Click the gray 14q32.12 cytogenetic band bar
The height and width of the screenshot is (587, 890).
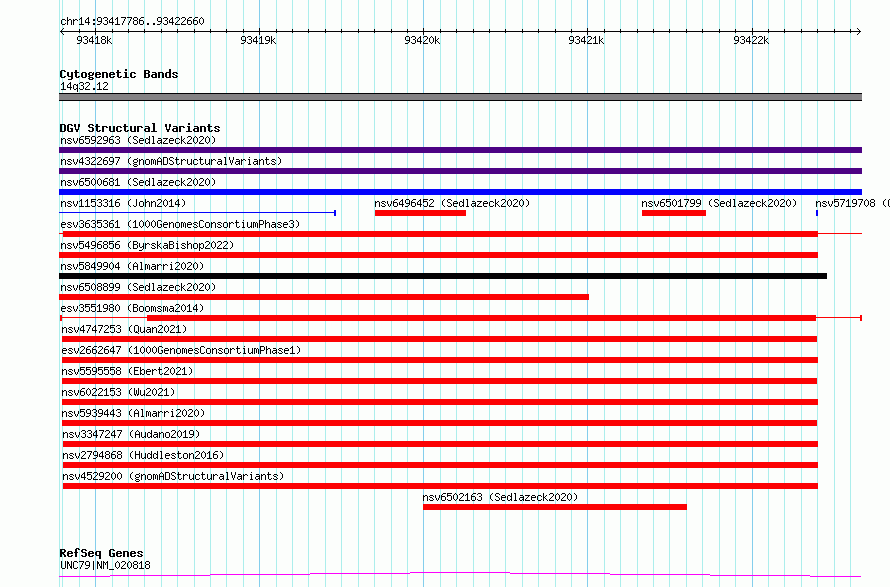[x=460, y=97]
